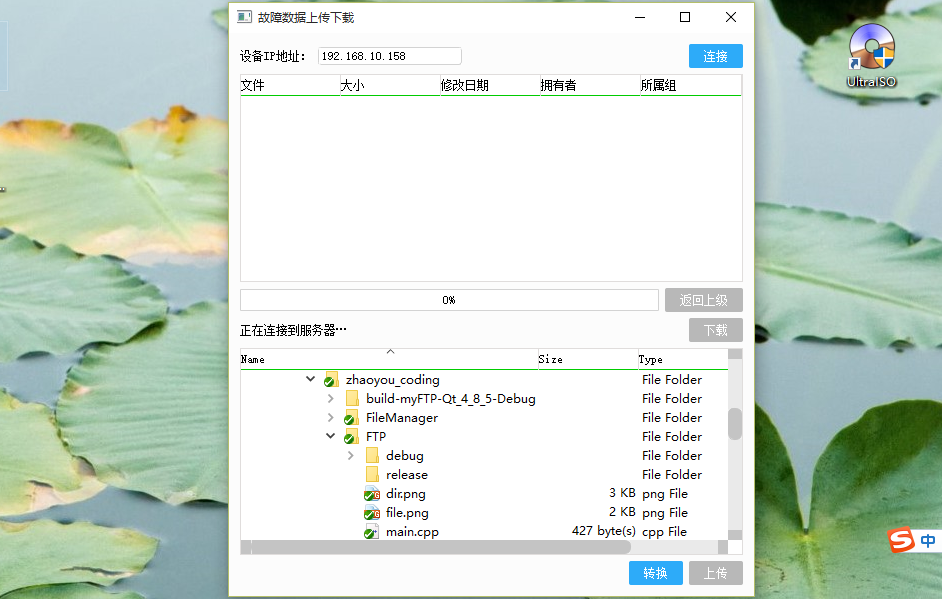Click the file.png file icon
942x599 pixels.
coord(372,513)
